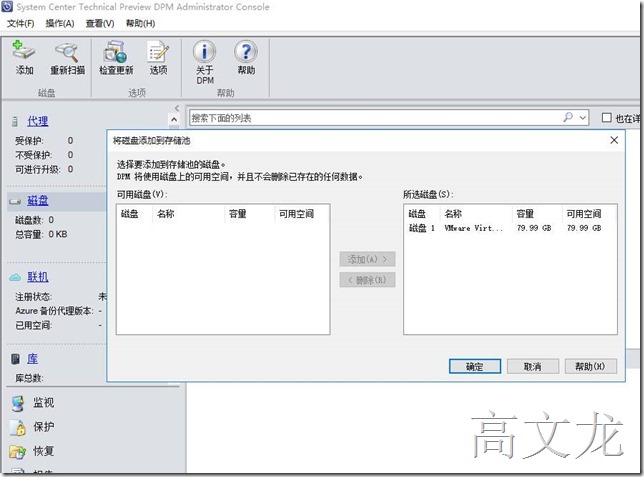The height and width of the screenshot is (477, 644).
Task: Cancel the dialog with 取消
Action: coord(533,366)
